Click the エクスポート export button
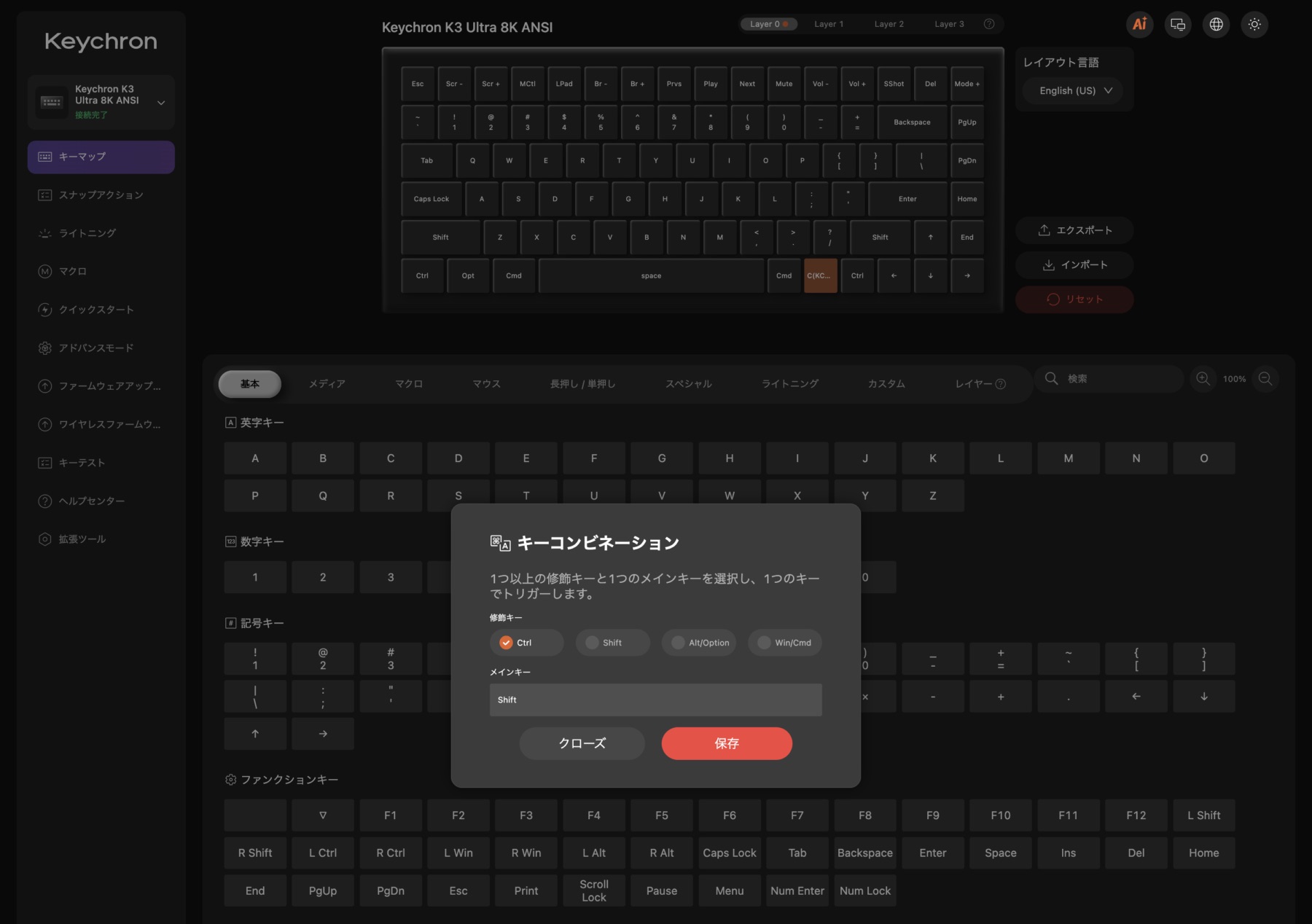Screen dimensions: 1312x924 coord(1074,230)
